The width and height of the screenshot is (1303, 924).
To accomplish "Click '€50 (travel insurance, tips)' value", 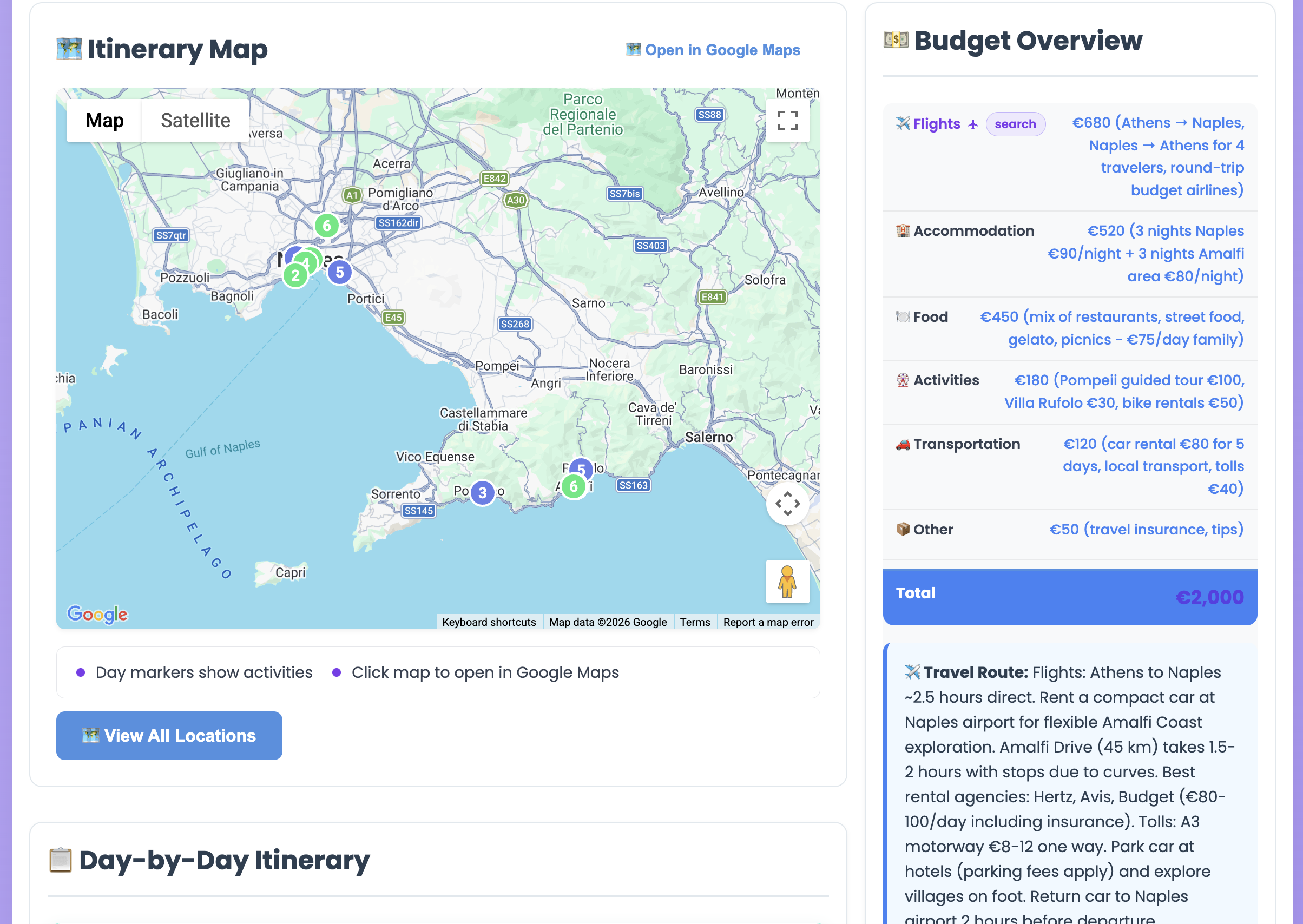I will (x=1147, y=529).
